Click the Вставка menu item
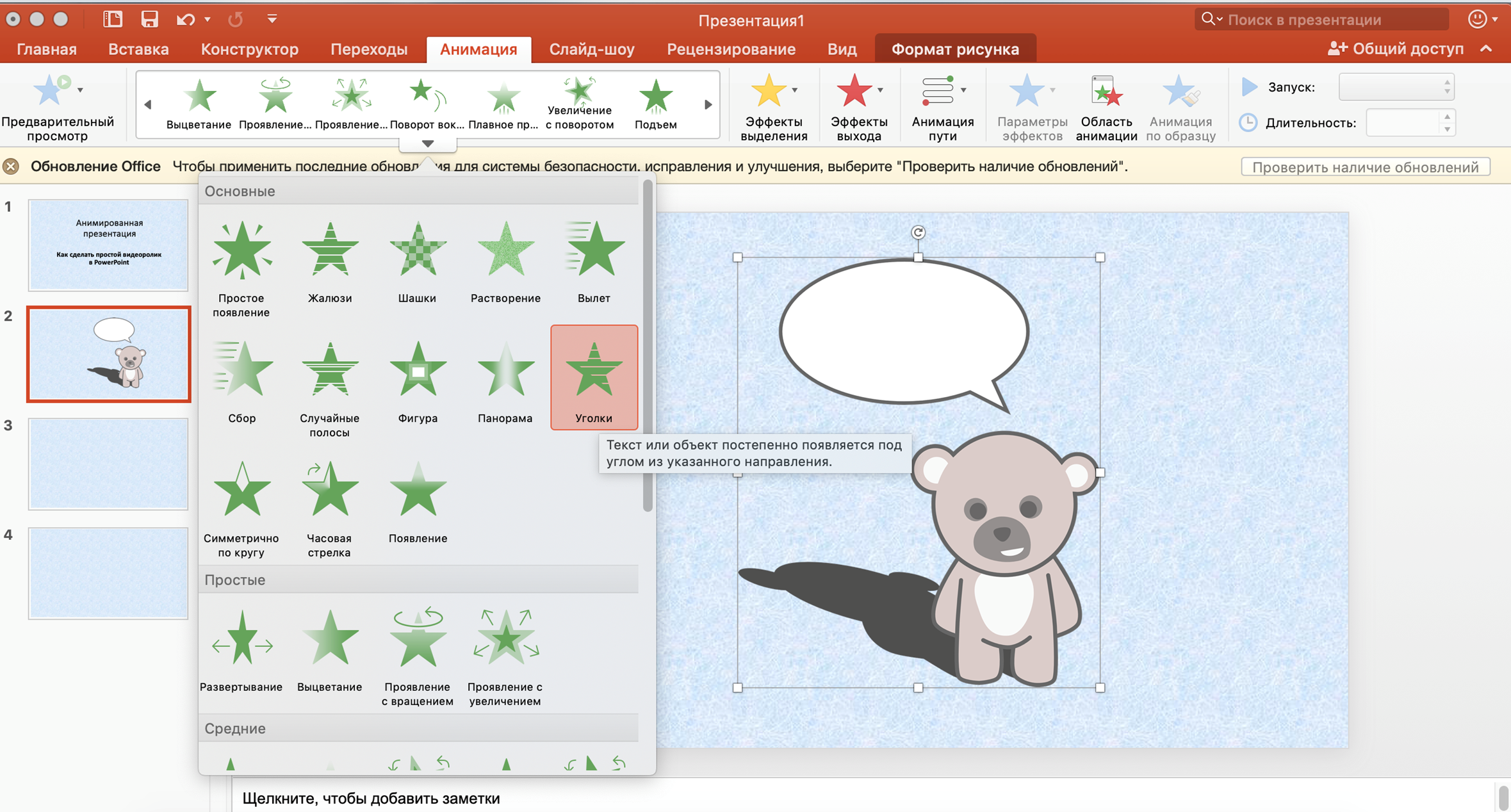The width and height of the screenshot is (1511, 812). point(140,48)
